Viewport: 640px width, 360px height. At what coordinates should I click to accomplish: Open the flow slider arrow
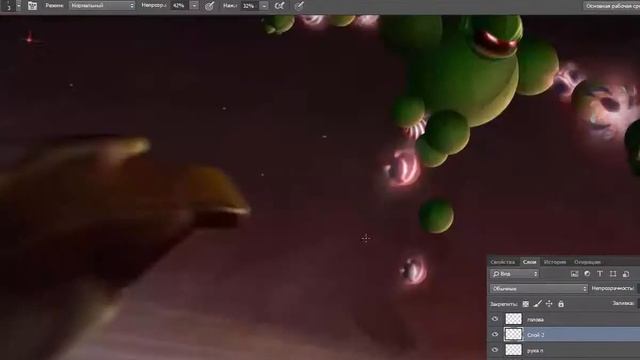(x=264, y=6)
